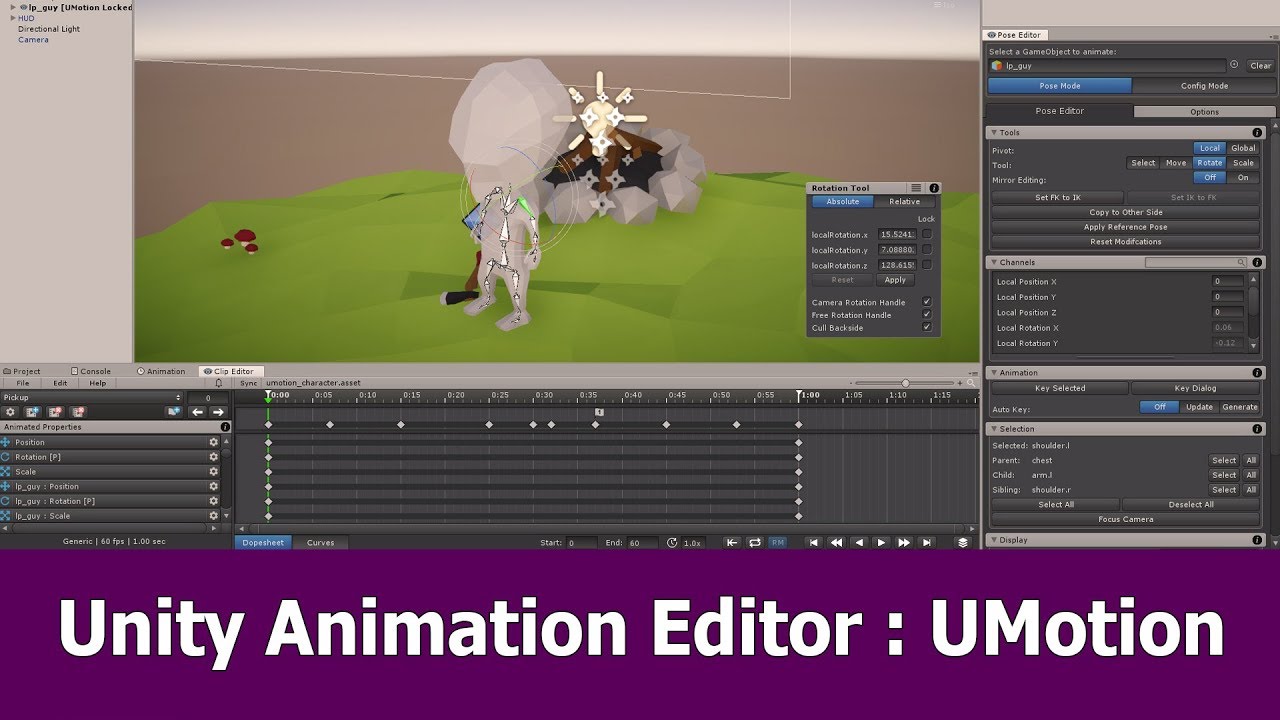
Task: Expand HUD in the Hierarchy
Action: [13, 18]
